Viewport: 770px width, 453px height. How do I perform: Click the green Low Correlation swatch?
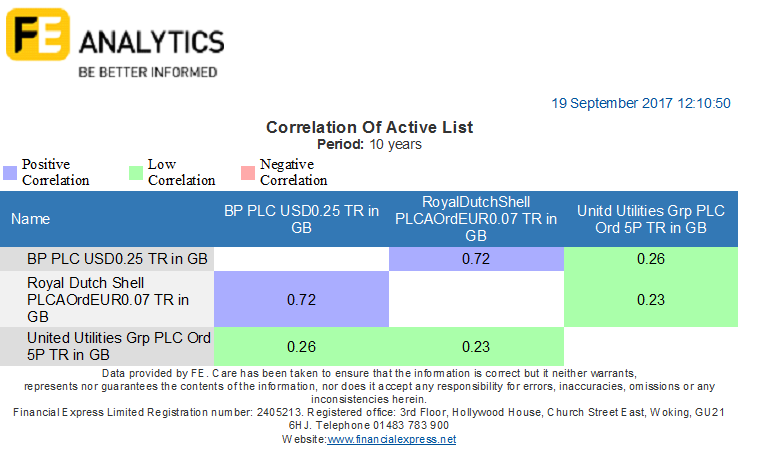(x=136, y=173)
